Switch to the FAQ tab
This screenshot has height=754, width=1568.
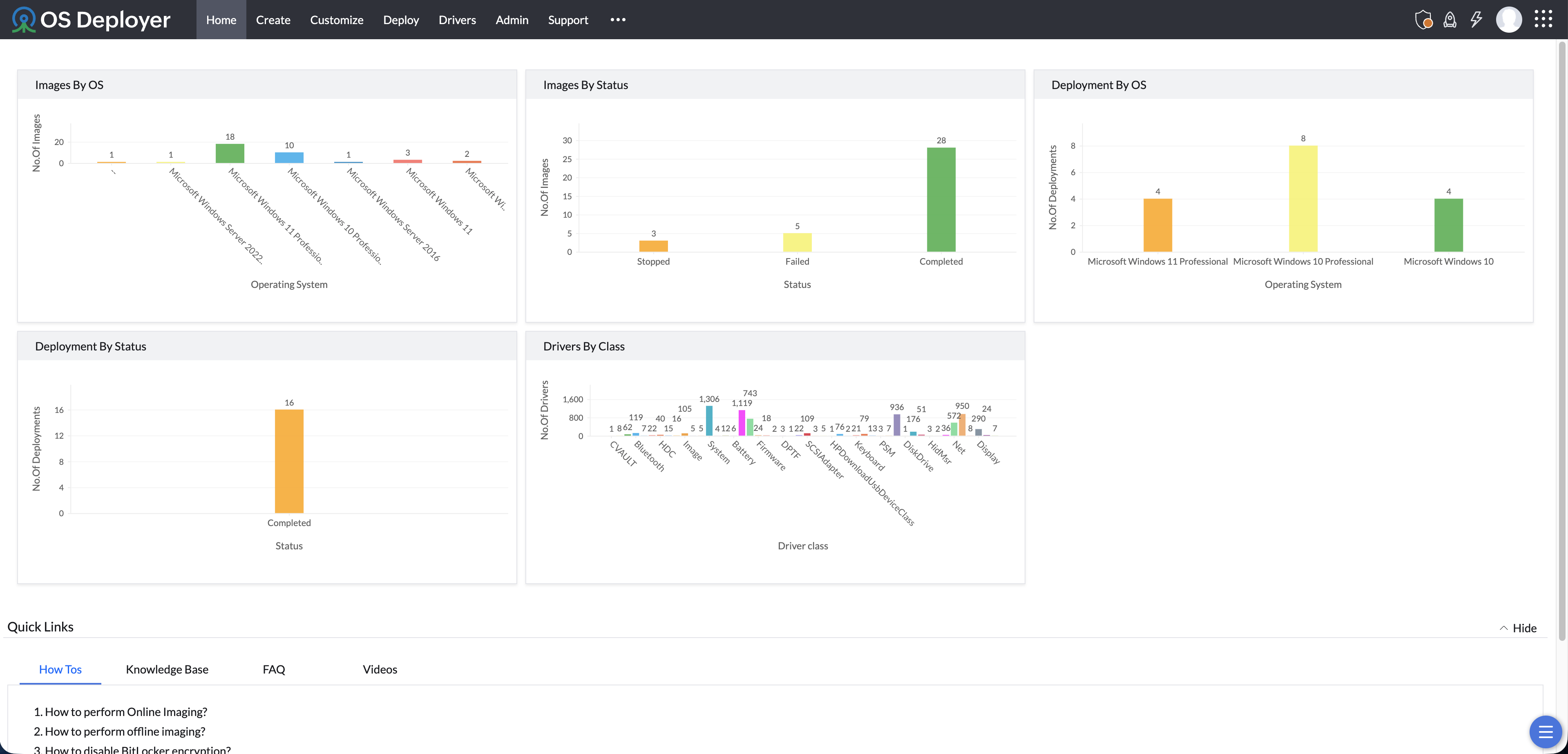click(x=274, y=669)
